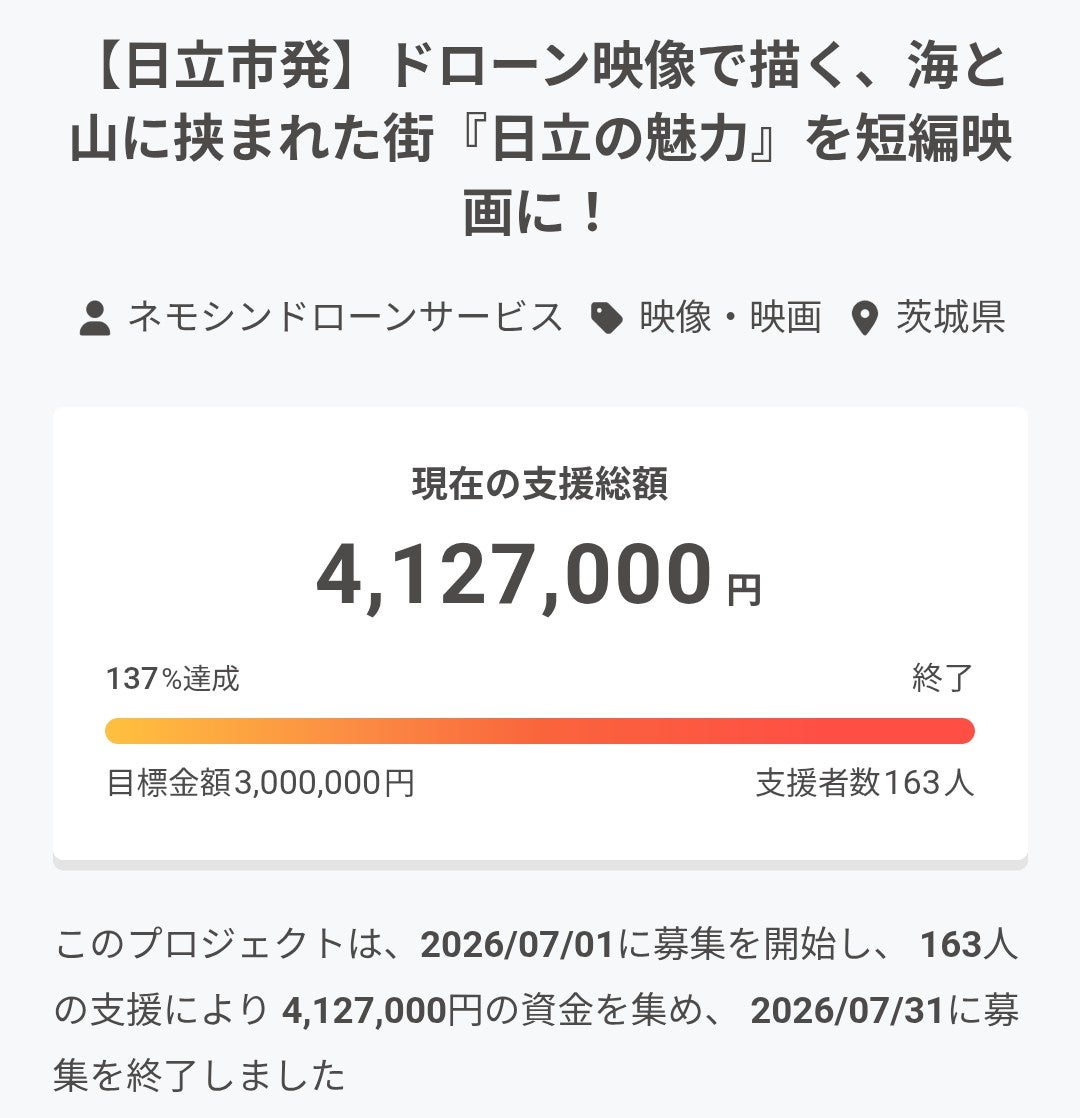Screen dimensions: 1080x1118
Task: Click the project title 【日立市発】ドローン映像
Action: [540, 138]
